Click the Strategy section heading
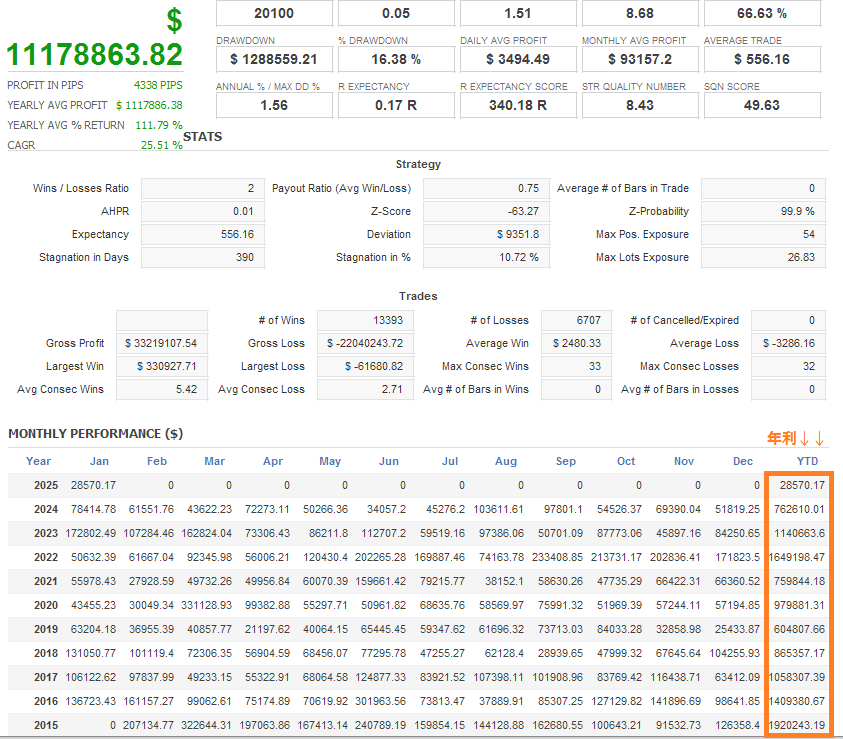 tap(418, 164)
